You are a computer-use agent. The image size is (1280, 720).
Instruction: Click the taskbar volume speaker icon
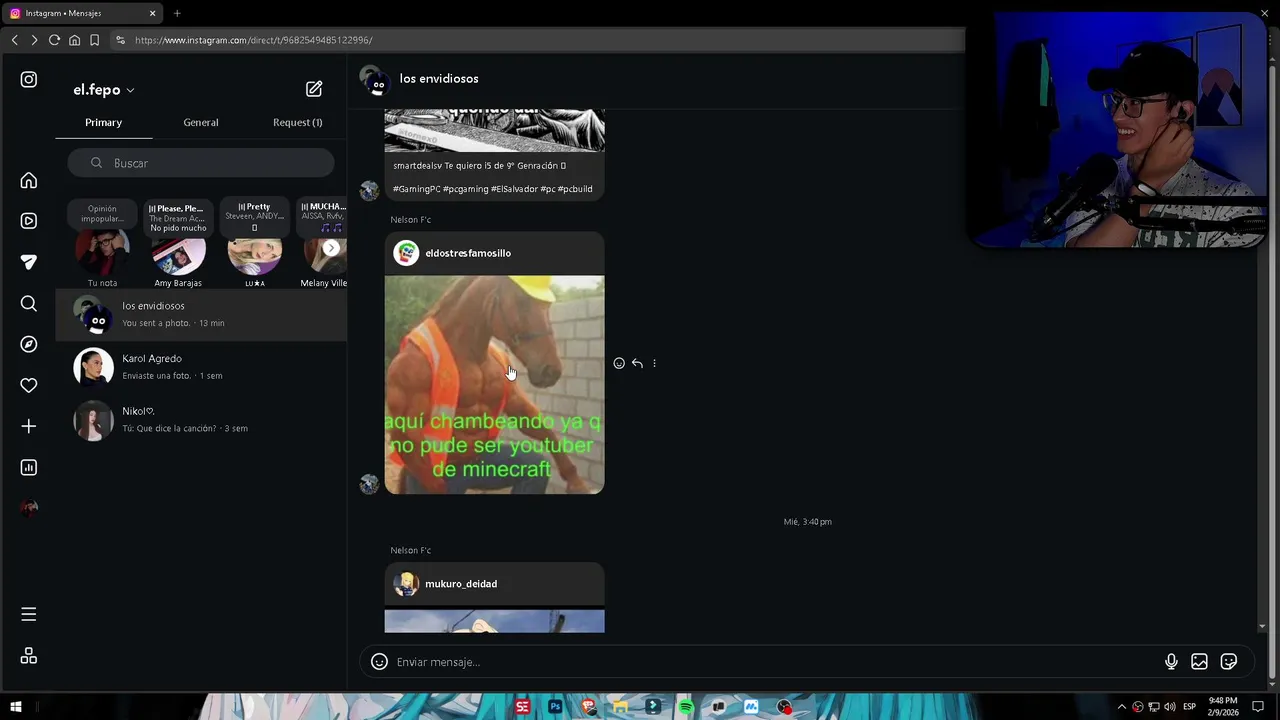click(x=1170, y=707)
